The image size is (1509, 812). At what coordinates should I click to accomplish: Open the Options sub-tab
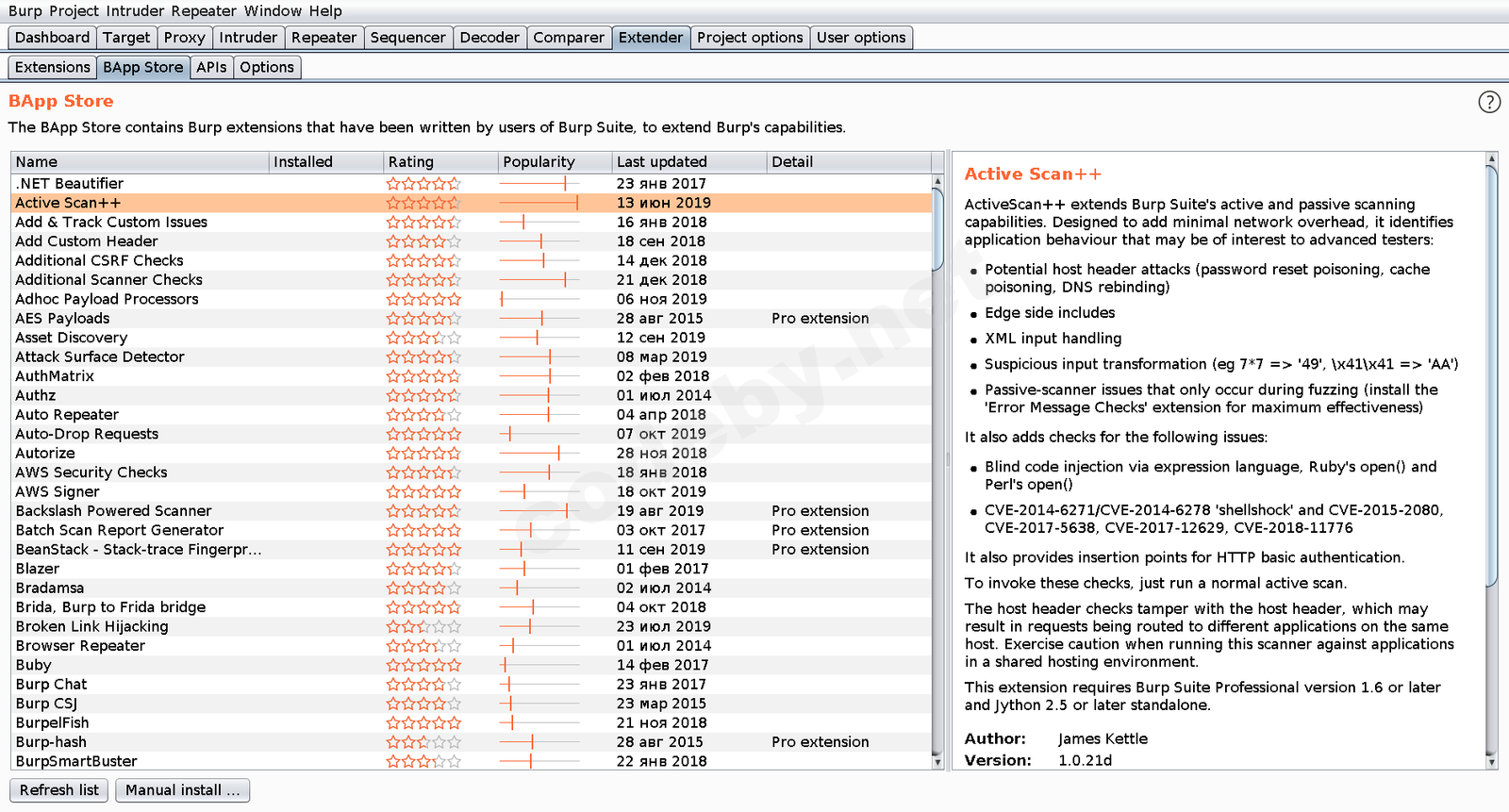[267, 67]
